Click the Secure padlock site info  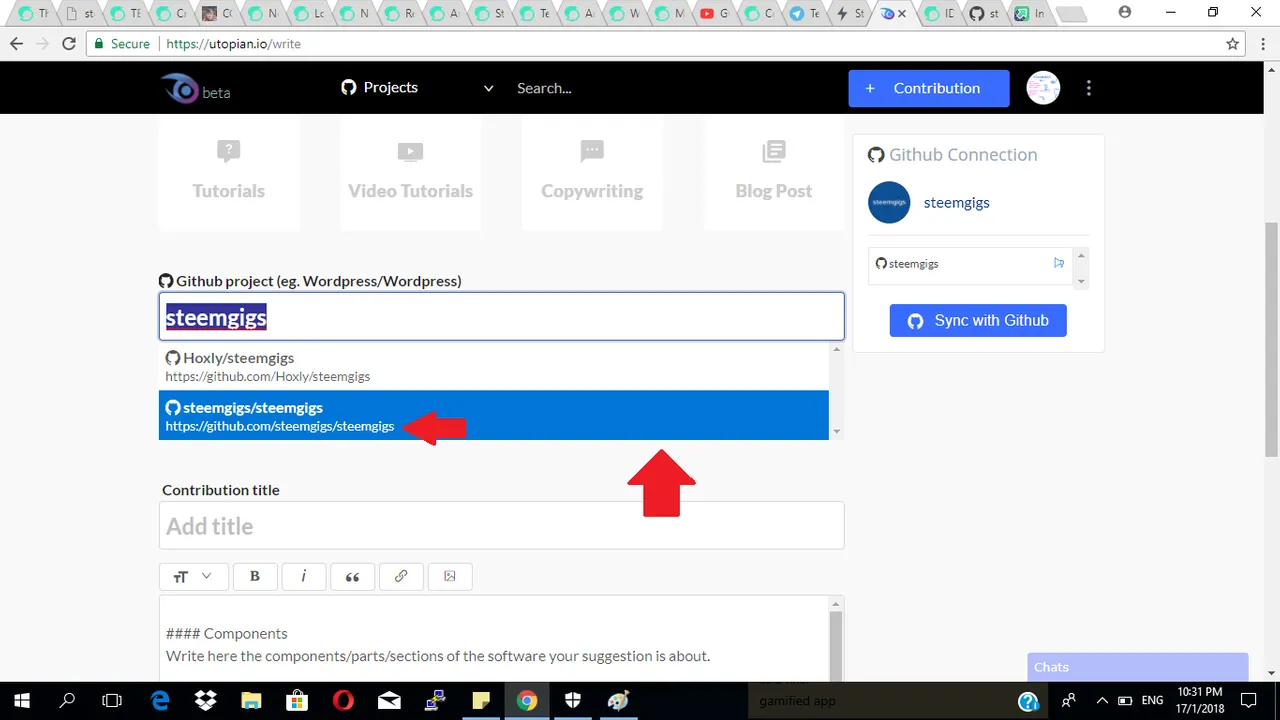[122, 44]
